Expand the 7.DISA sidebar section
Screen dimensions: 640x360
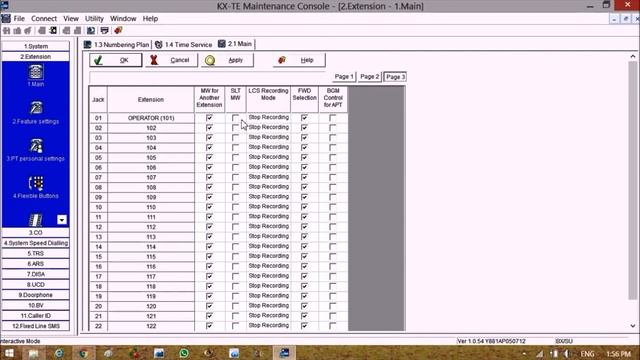pyautogui.click(x=36, y=274)
